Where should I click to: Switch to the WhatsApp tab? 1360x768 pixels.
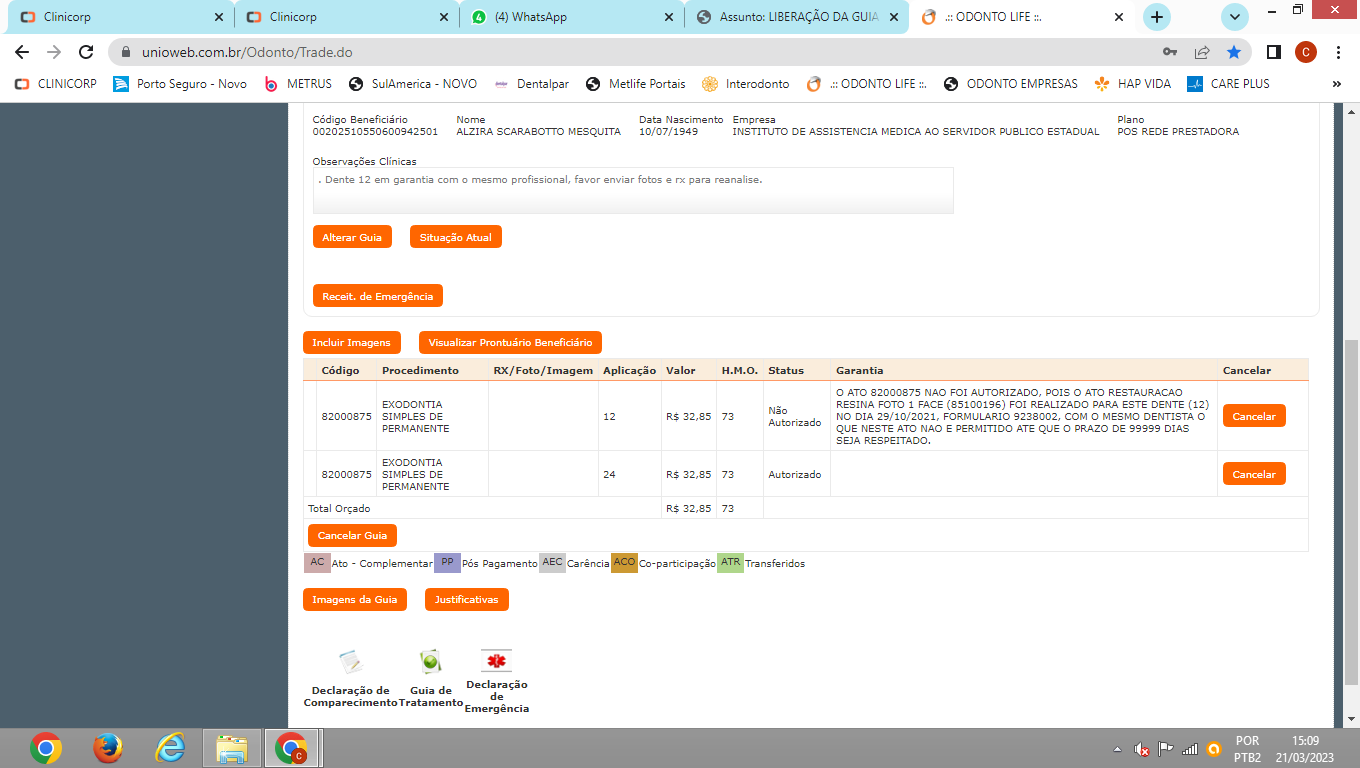571,17
